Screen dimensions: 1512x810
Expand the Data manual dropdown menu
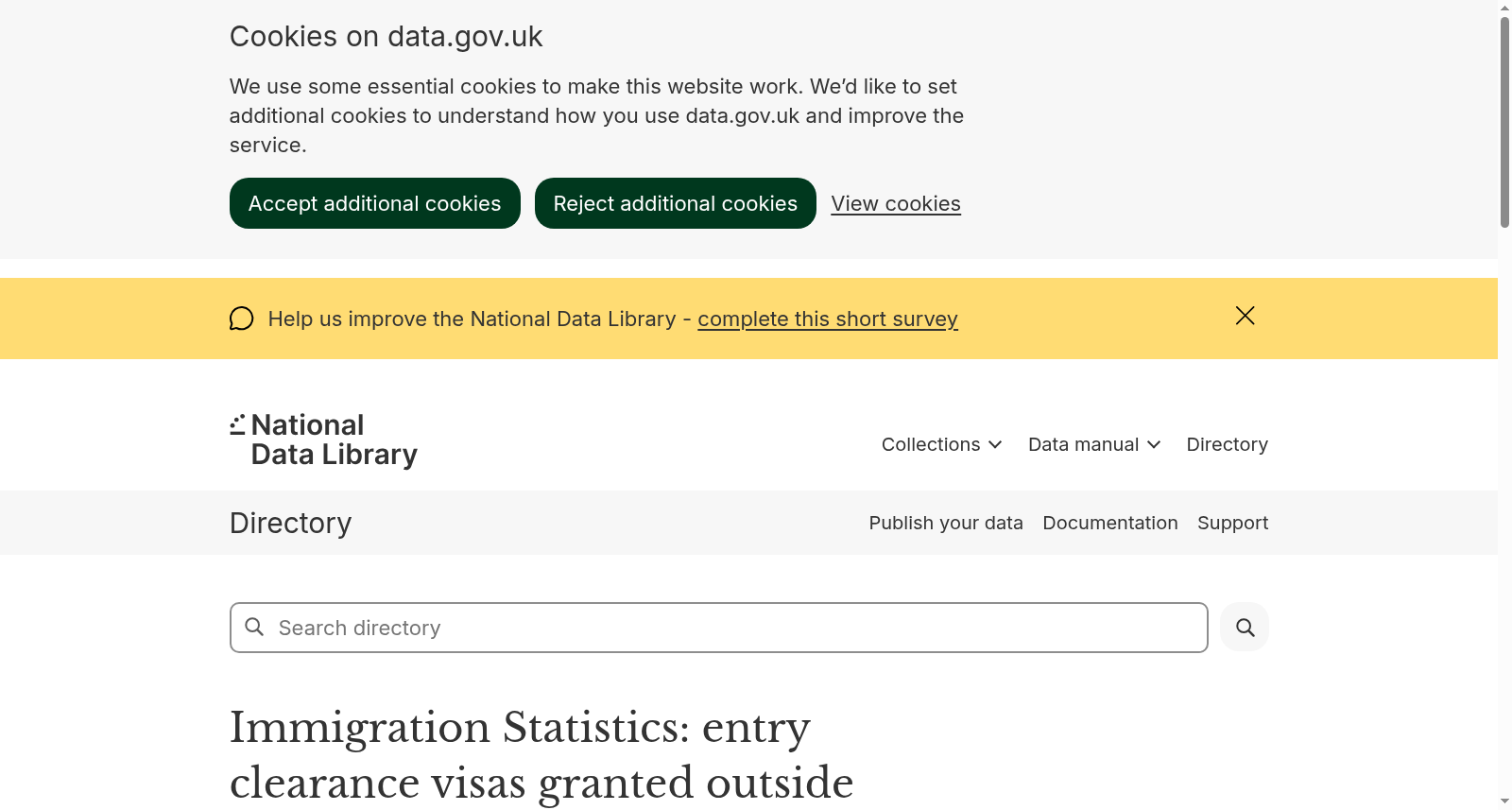click(x=1094, y=444)
